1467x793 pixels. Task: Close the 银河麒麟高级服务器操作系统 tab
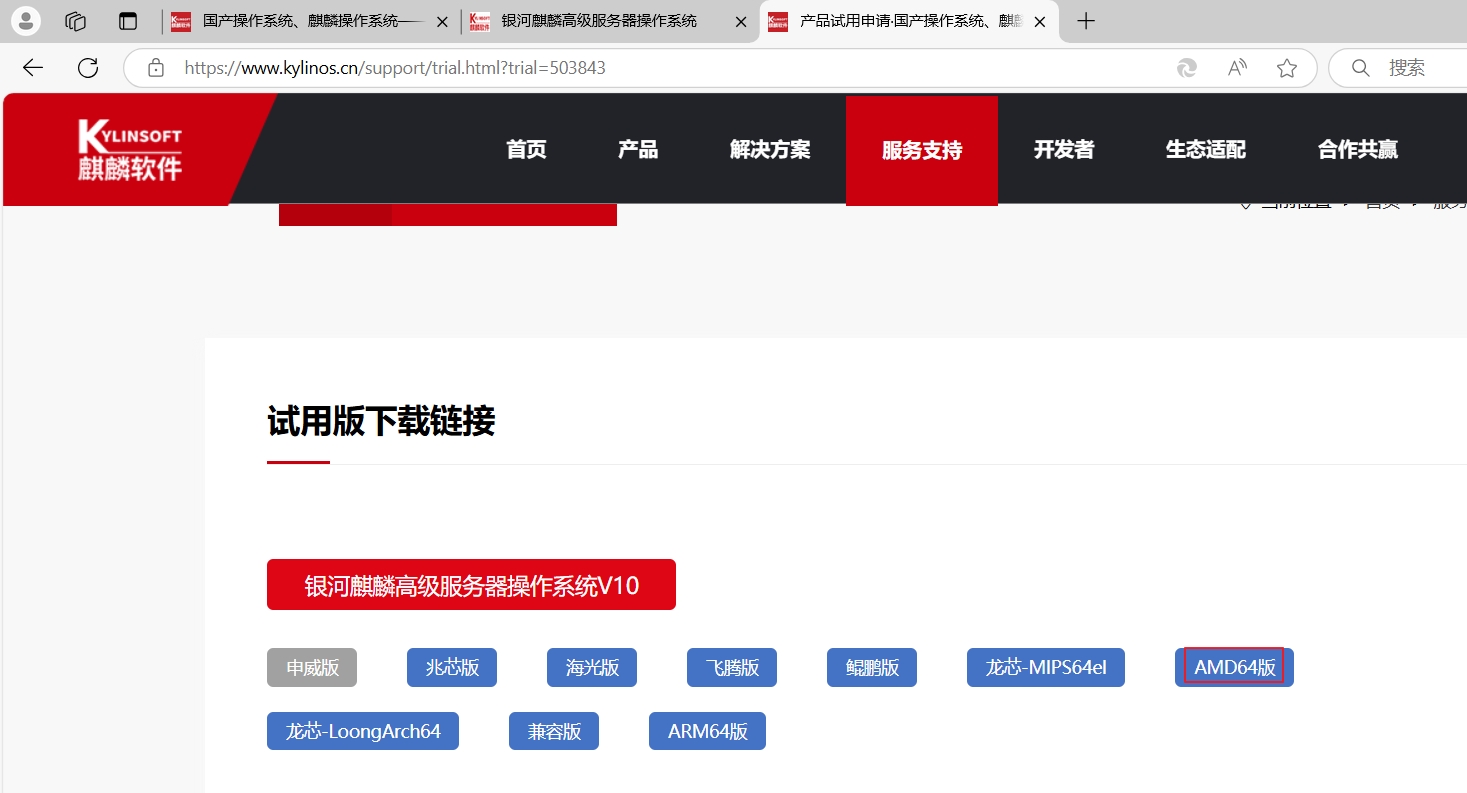741,21
